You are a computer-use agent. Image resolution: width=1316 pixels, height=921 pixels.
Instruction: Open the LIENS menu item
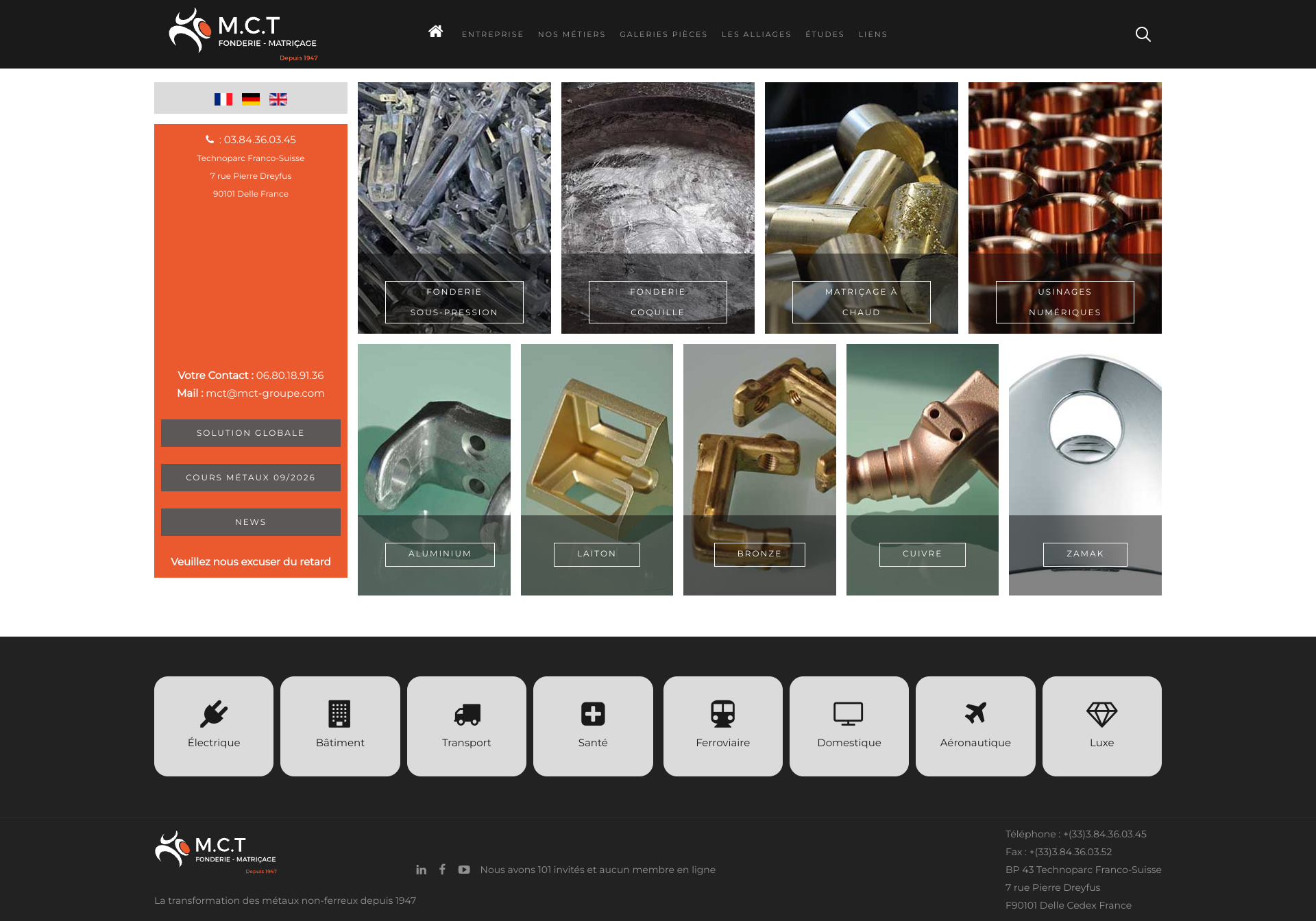(x=873, y=34)
